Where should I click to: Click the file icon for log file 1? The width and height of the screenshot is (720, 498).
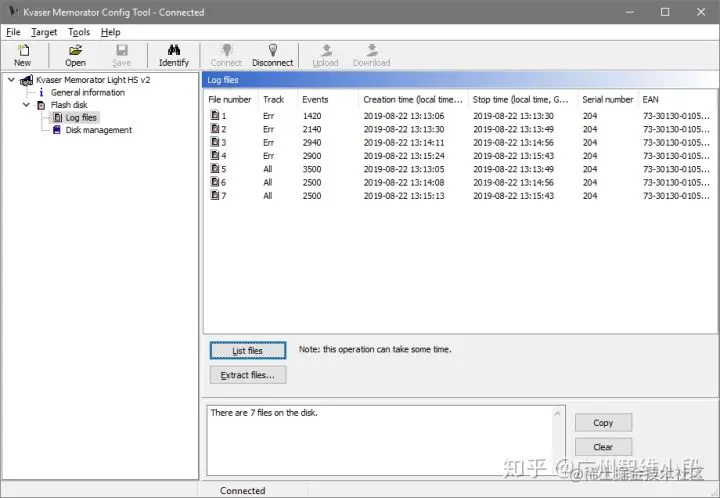(x=214, y=115)
